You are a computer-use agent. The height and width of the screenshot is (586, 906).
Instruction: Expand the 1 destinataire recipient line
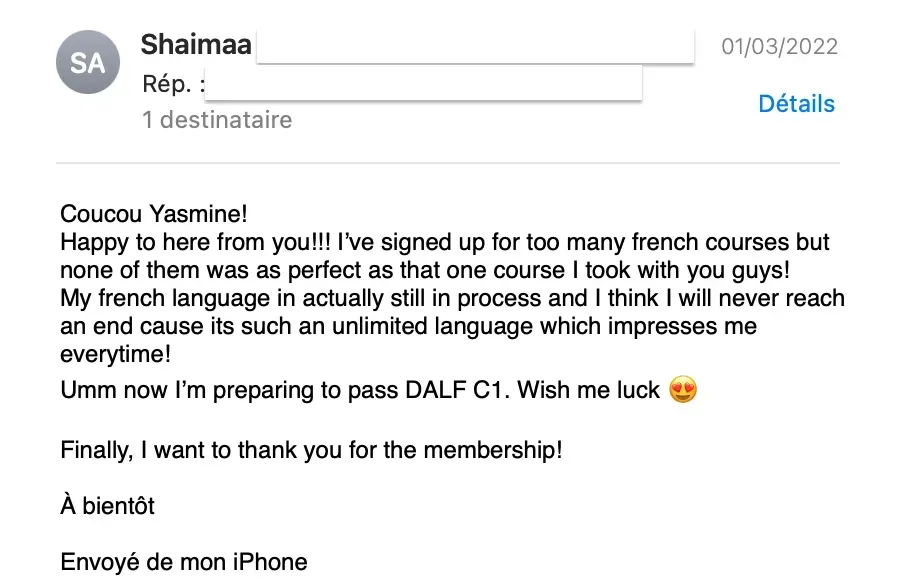coord(217,120)
